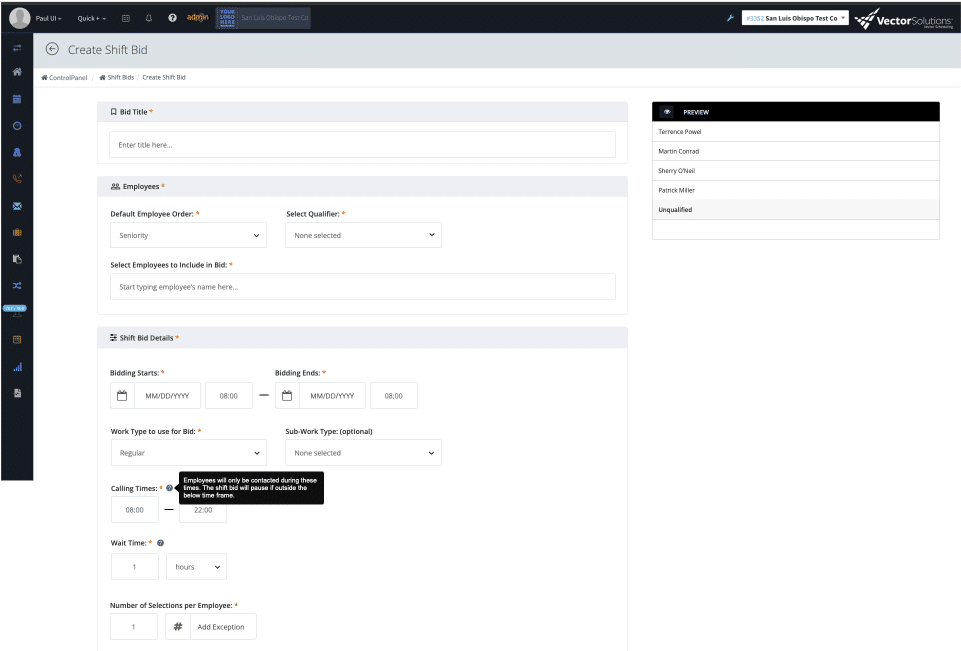Open the file document icon at sidebar bottom
The height and width of the screenshot is (651, 961).
[x=17, y=393]
